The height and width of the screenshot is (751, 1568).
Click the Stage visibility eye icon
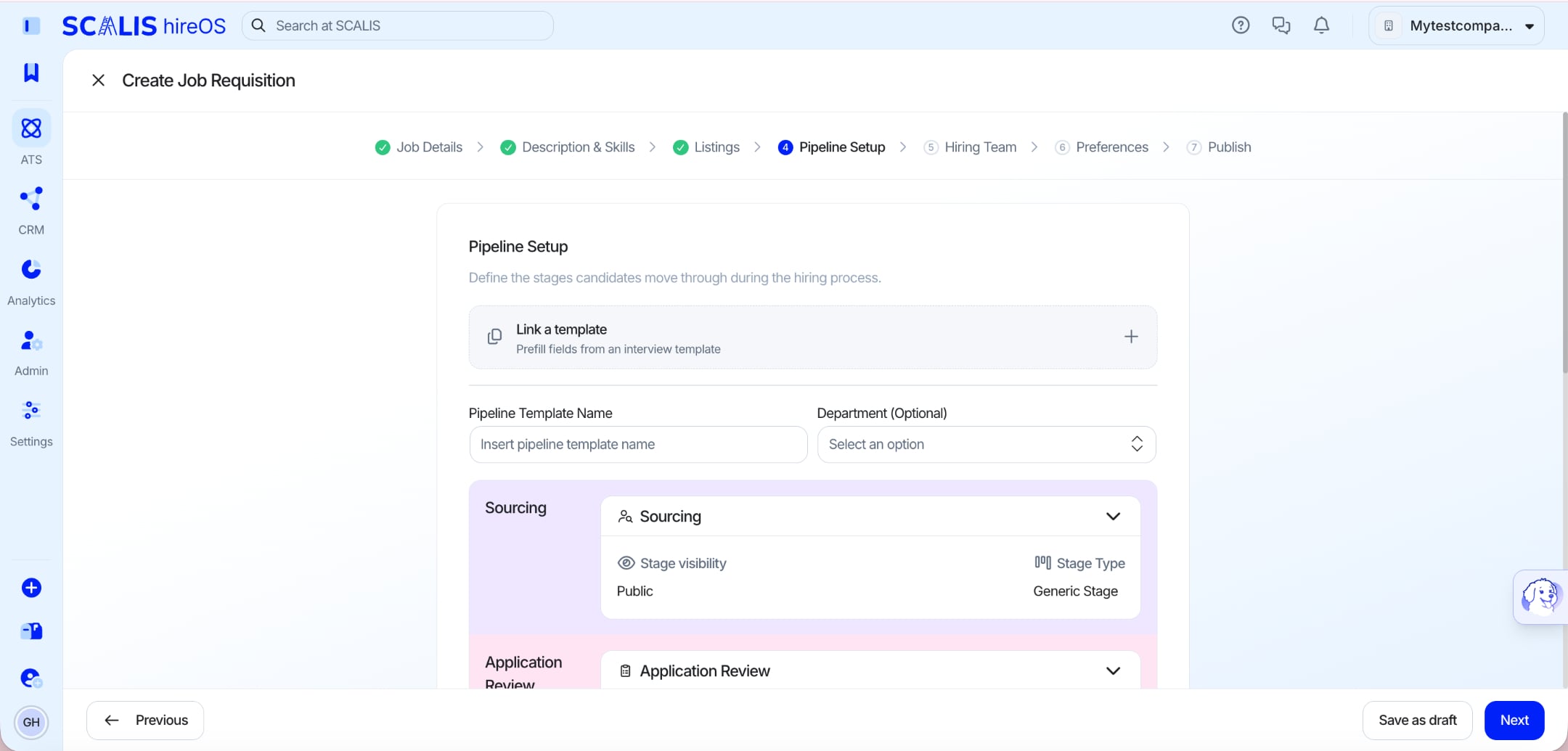(x=626, y=563)
